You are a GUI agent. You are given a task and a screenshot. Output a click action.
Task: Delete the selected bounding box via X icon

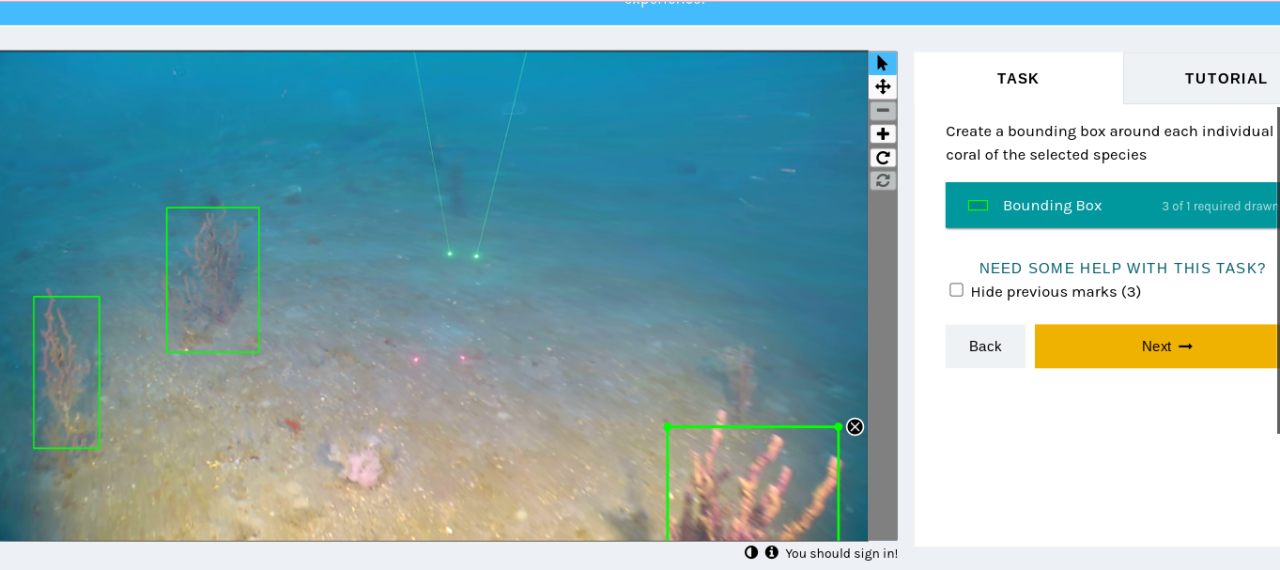click(855, 427)
